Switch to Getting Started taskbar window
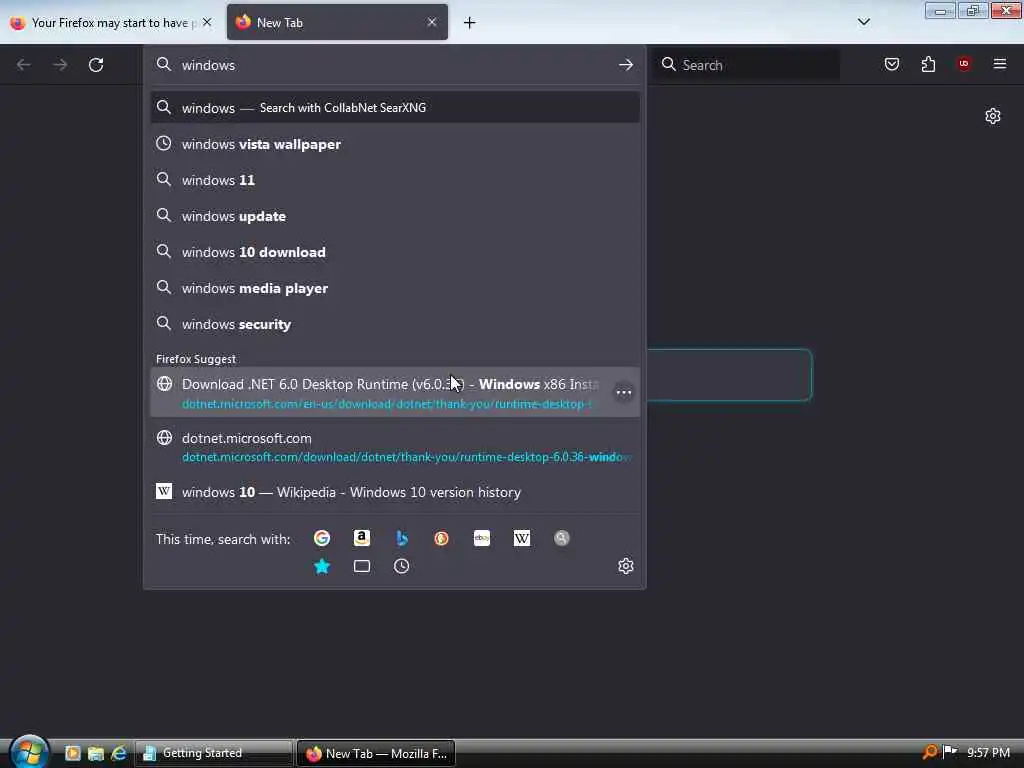Screen dimensions: 1024x768 [214, 753]
